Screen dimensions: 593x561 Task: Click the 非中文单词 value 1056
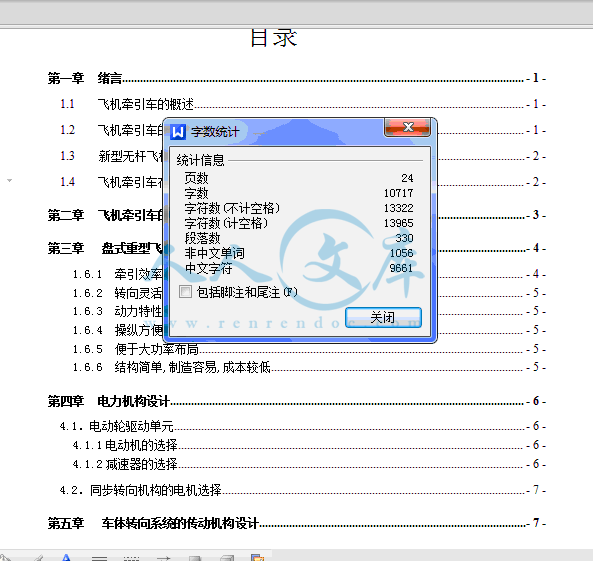click(x=402, y=253)
